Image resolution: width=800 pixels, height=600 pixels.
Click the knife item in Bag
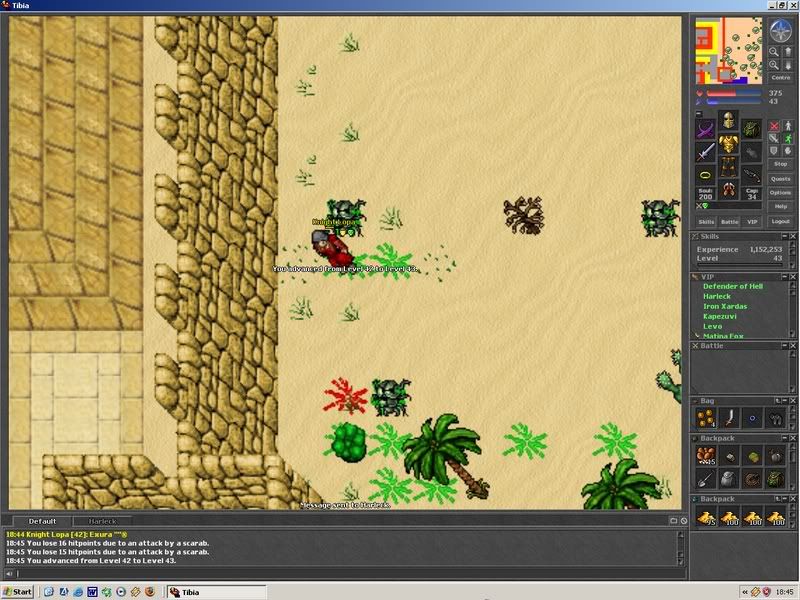[730, 418]
